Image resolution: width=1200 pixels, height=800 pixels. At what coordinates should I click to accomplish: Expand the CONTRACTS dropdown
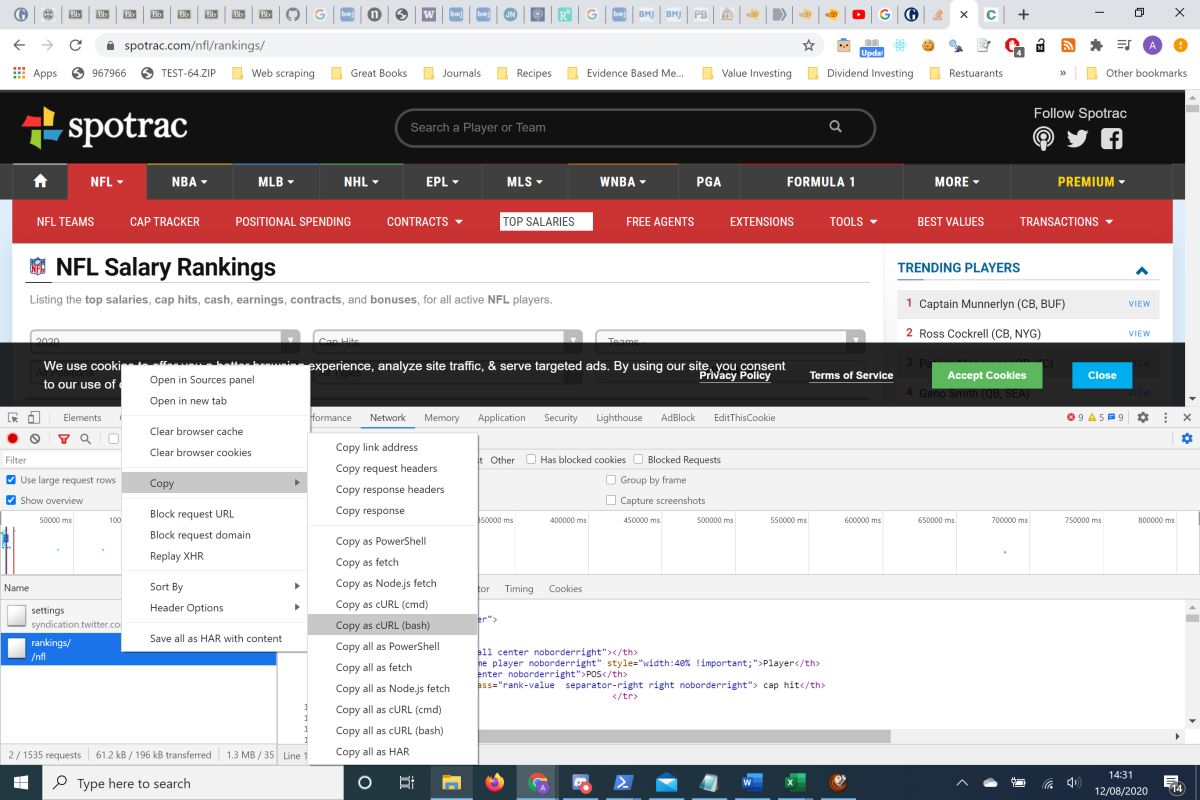[x=425, y=221]
